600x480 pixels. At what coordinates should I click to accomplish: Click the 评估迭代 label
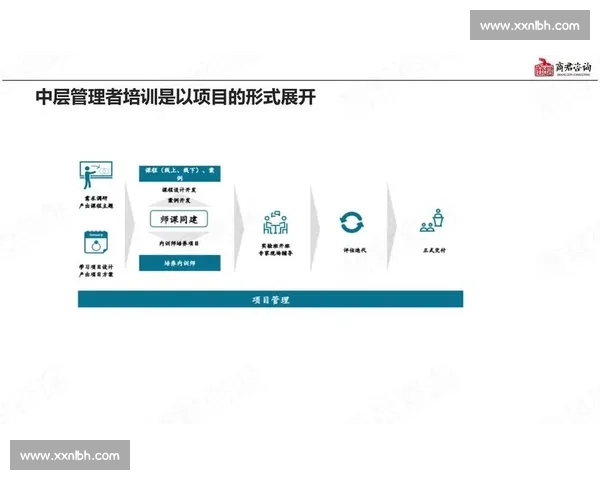click(355, 250)
